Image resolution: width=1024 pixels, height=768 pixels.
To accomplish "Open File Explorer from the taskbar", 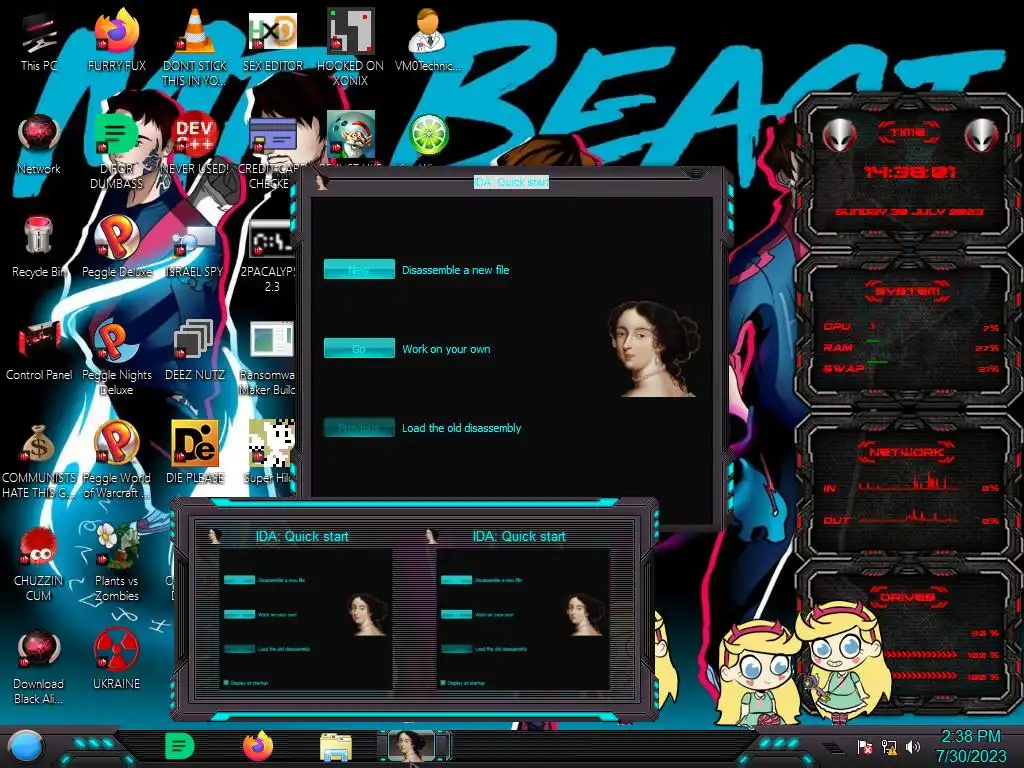I will click(x=336, y=747).
